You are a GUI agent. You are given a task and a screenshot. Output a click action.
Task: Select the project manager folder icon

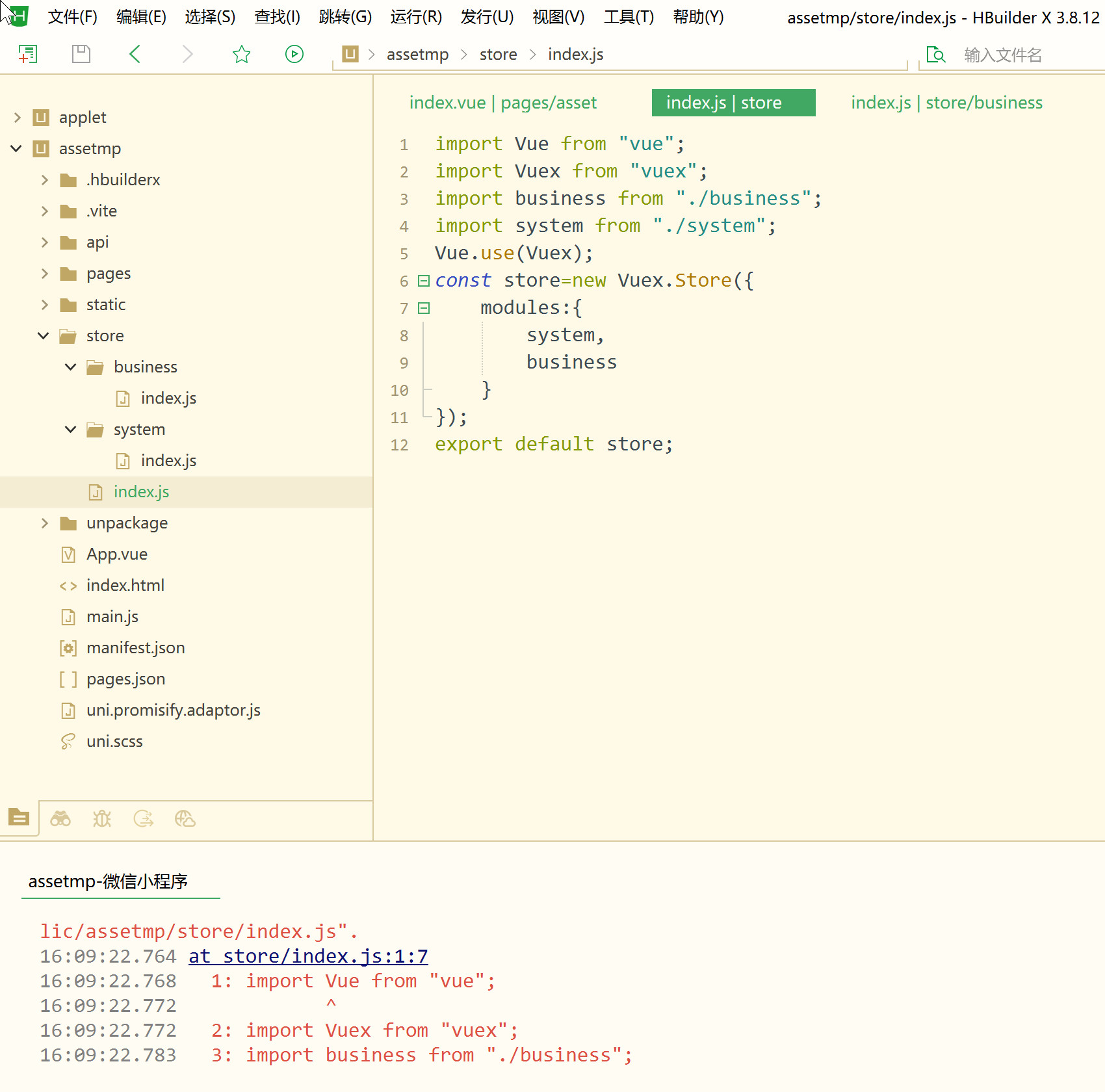[19, 817]
